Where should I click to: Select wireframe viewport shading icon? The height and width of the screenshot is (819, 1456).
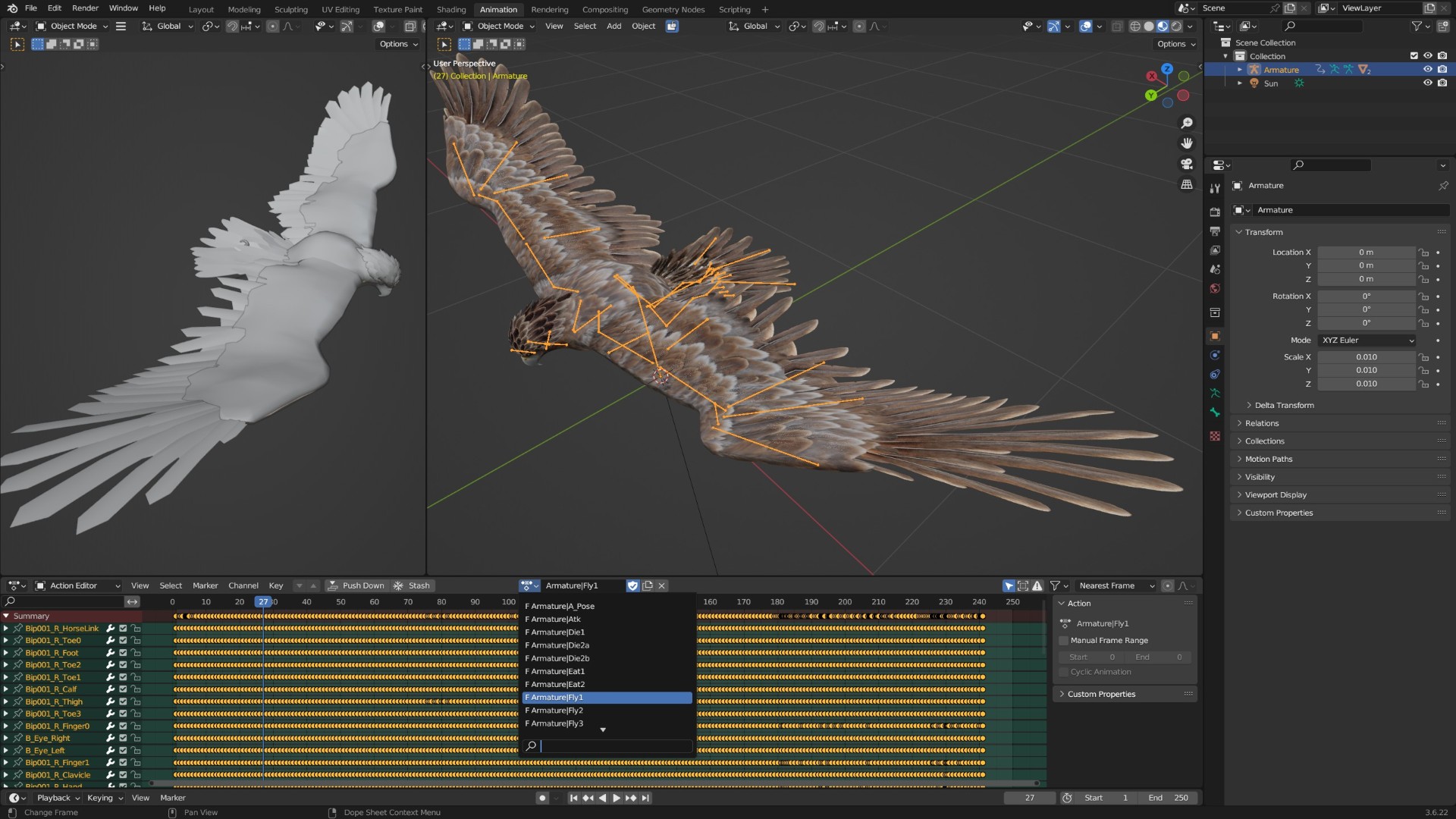coord(1135,26)
